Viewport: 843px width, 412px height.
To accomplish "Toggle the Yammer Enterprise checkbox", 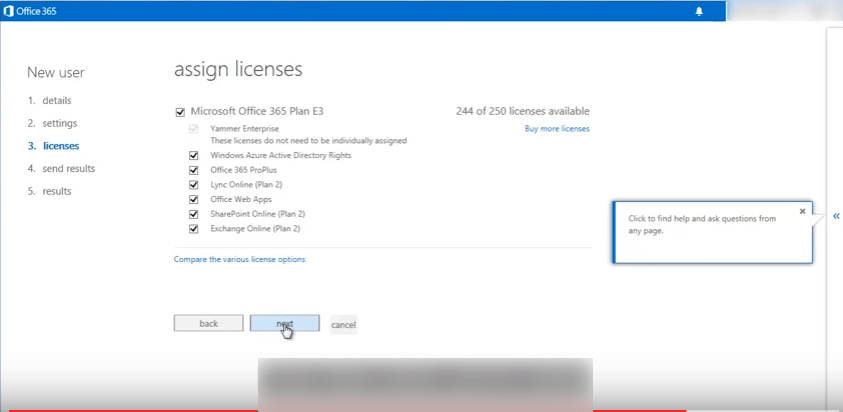I will pos(194,129).
